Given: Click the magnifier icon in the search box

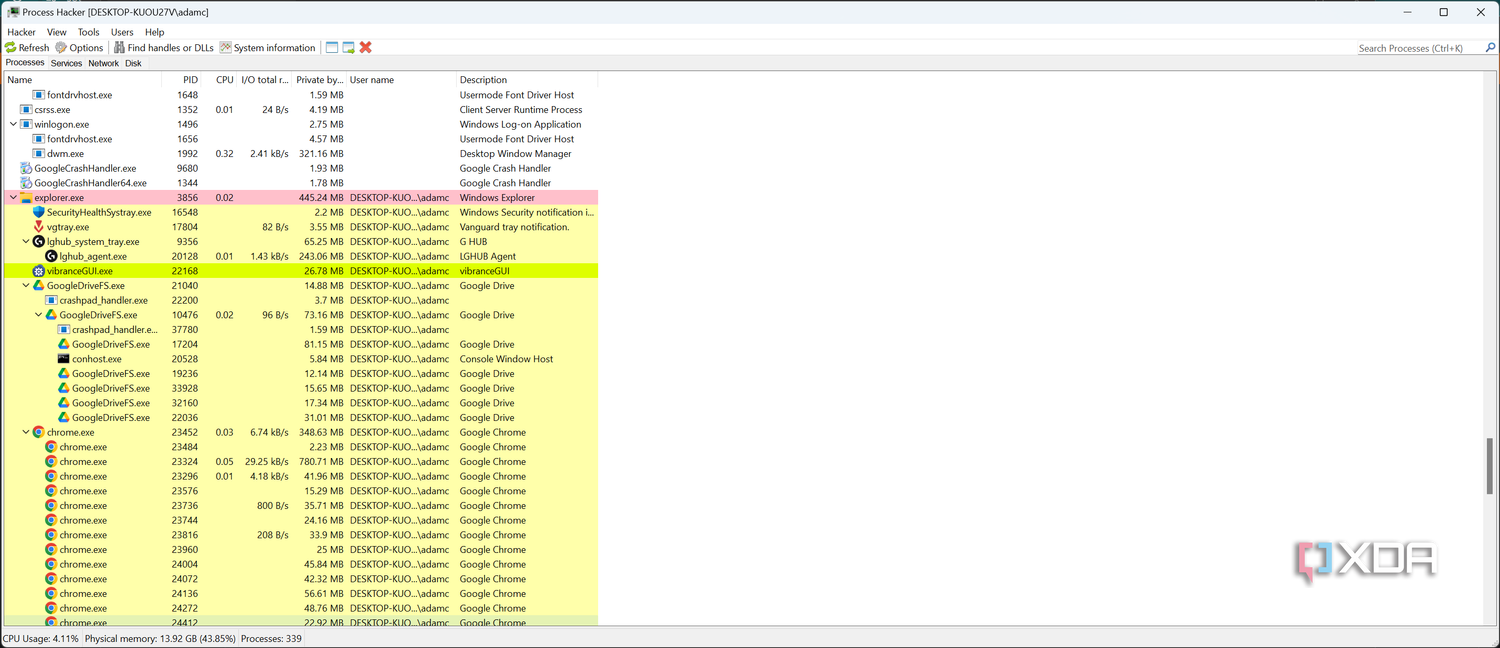Looking at the screenshot, I should (x=1490, y=48).
